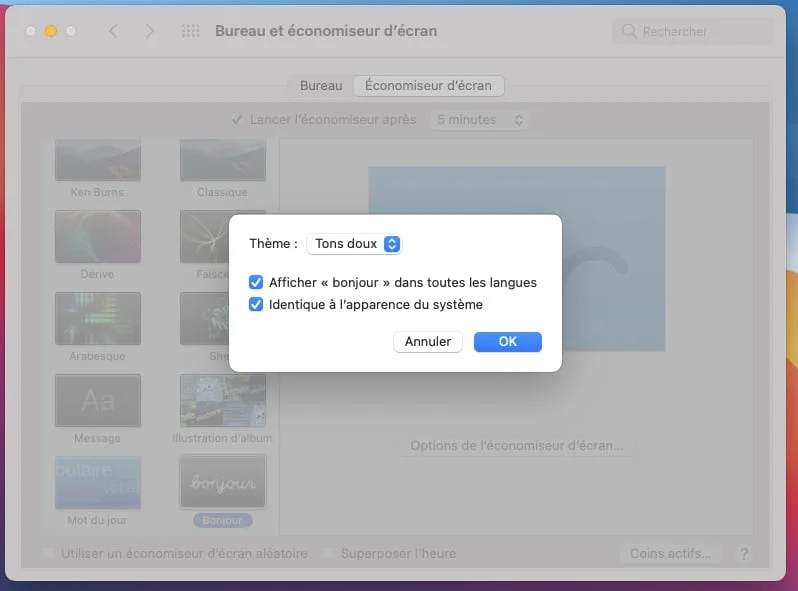Go back with the left arrow
The width and height of the screenshot is (798, 591).
pyautogui.click(x=113, y=31)
